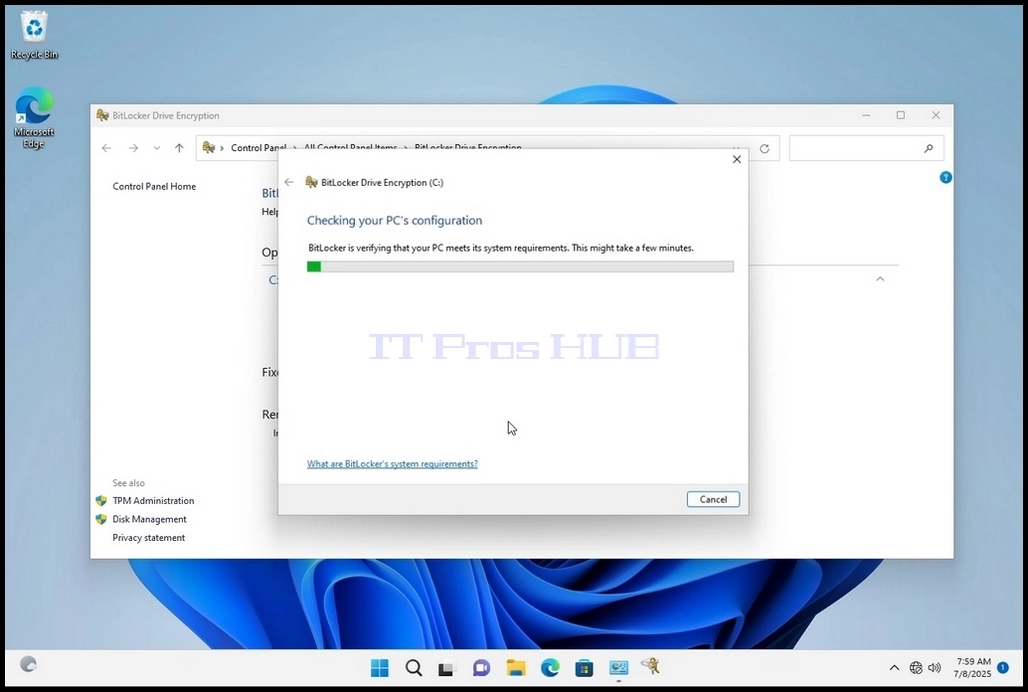Open File Explorer from the taskbar
Image resolution: width=1028 pixels, height=692 pixels.
coord(516,668)
